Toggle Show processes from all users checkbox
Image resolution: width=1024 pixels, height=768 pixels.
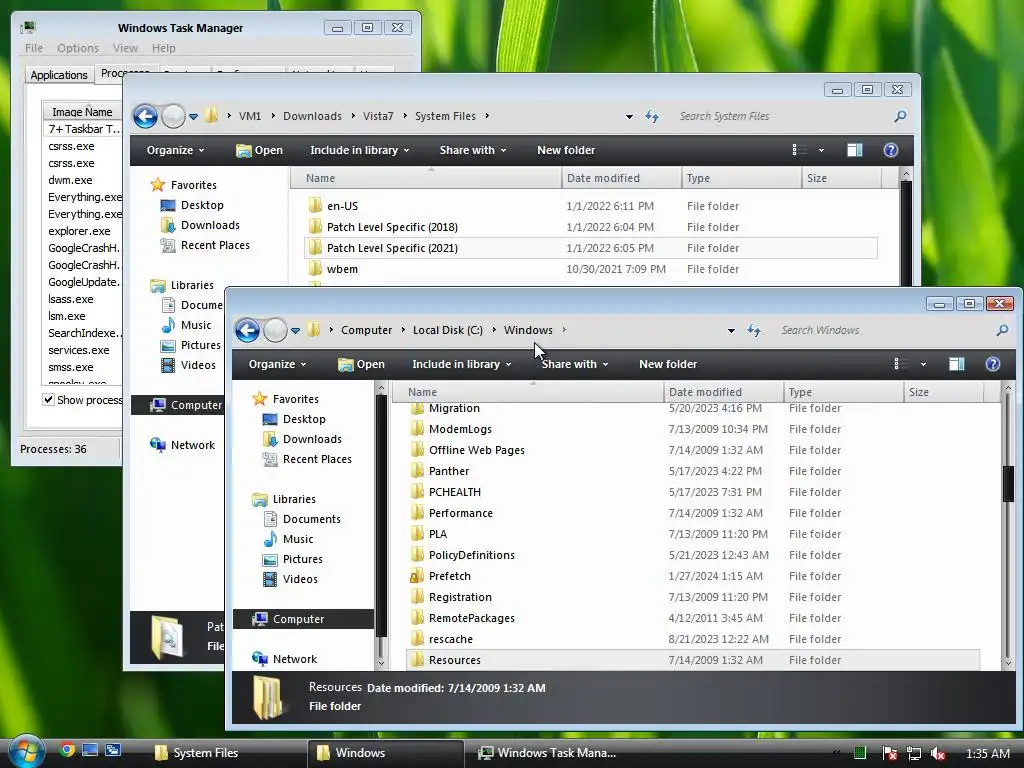tap(48, 400)
